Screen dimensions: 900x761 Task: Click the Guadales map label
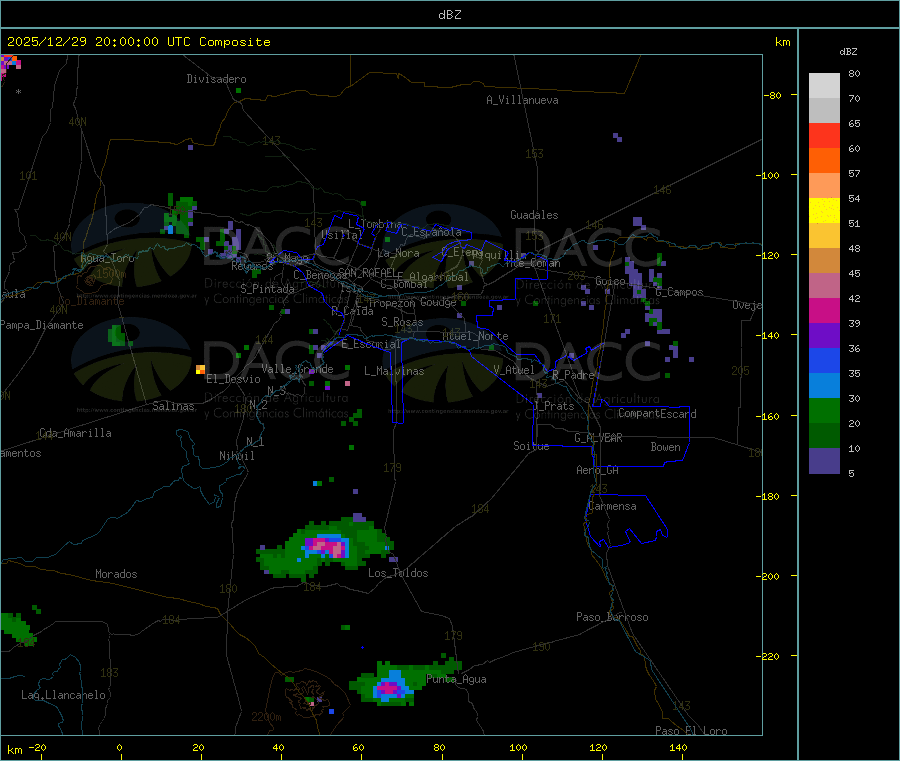[x=534, y=215]
